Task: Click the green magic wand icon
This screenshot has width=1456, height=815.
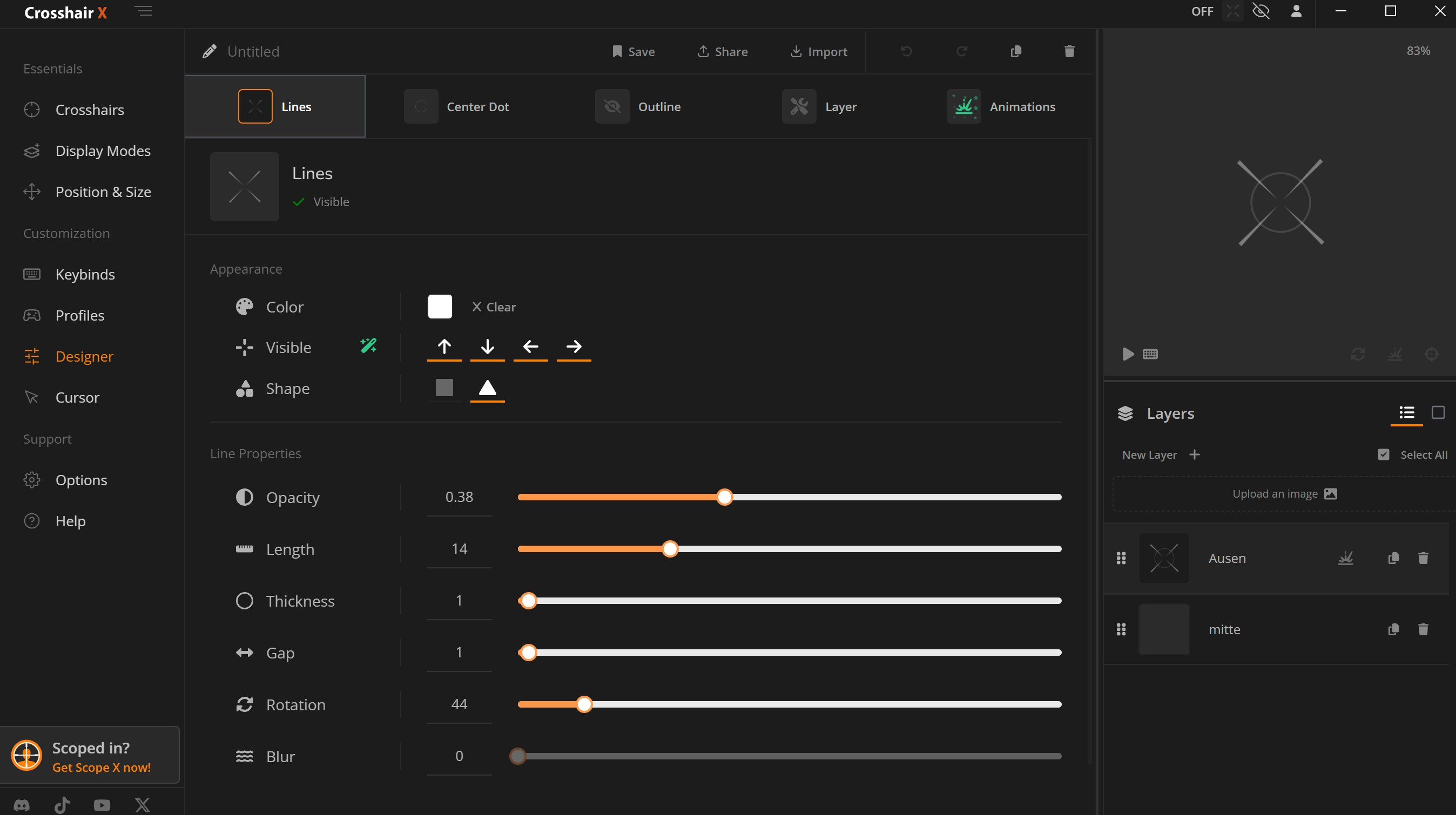Action: pyautogui.click(x=368, y=345)
